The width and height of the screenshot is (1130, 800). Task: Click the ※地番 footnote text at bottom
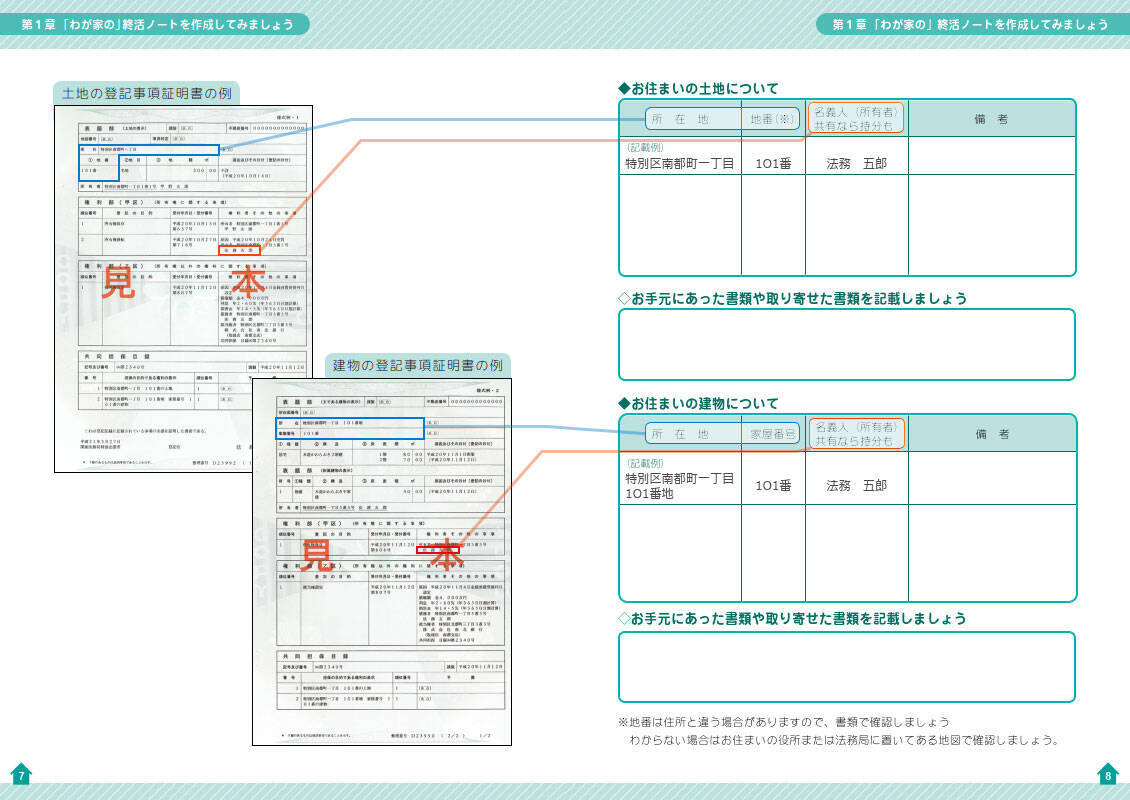(x=785, y=721)
